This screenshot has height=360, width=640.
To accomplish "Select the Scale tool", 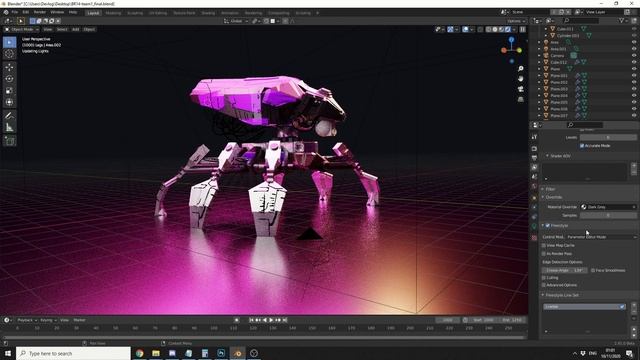I will click(9, 91).
